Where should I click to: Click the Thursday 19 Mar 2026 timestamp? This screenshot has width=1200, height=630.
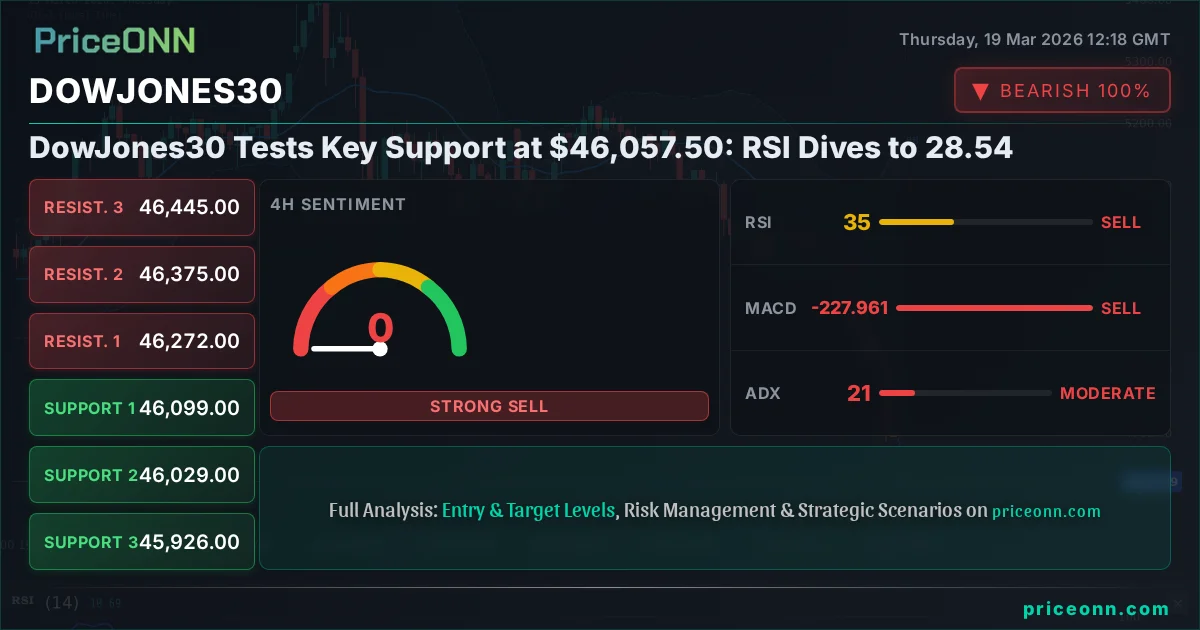pos(1036,40)
